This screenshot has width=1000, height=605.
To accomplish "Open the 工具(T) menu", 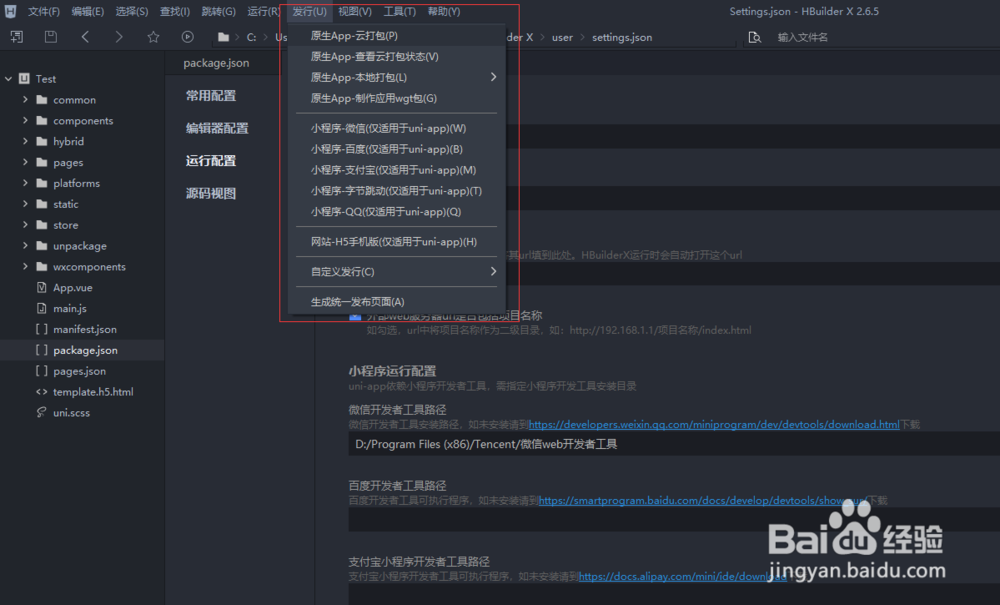I will [x=399, y=11].
